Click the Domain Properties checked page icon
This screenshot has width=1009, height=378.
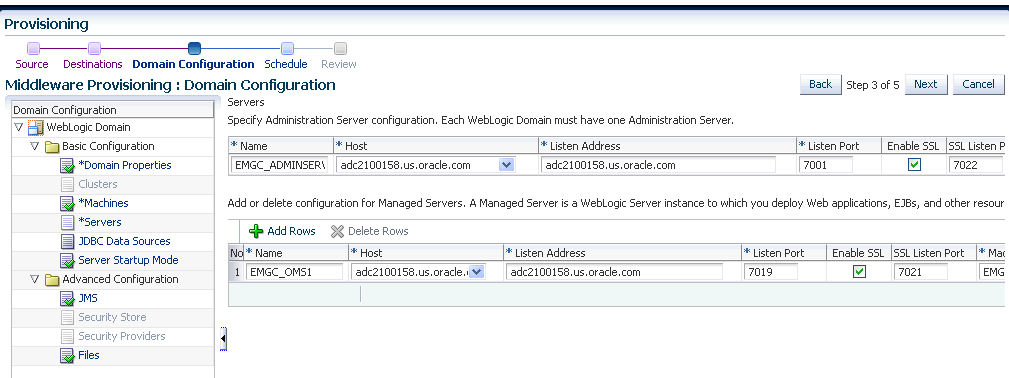pos(68,166)
